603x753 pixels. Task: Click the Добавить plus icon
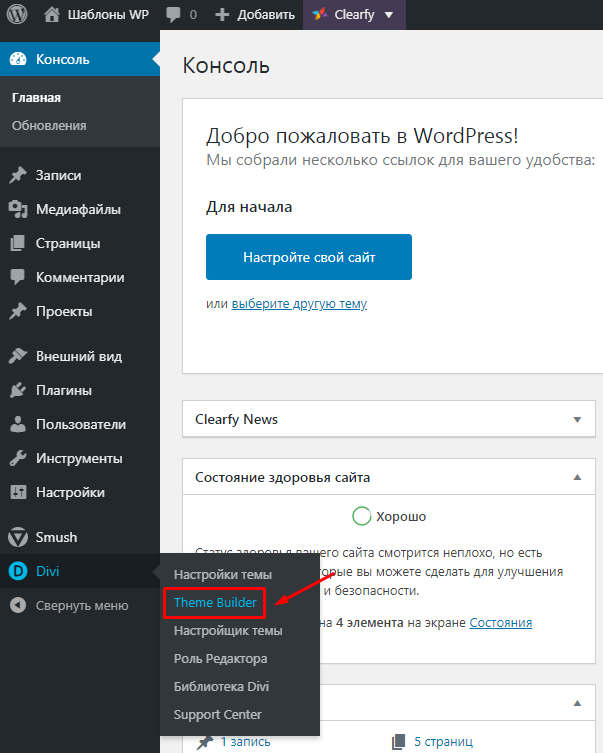pos(222,15)
